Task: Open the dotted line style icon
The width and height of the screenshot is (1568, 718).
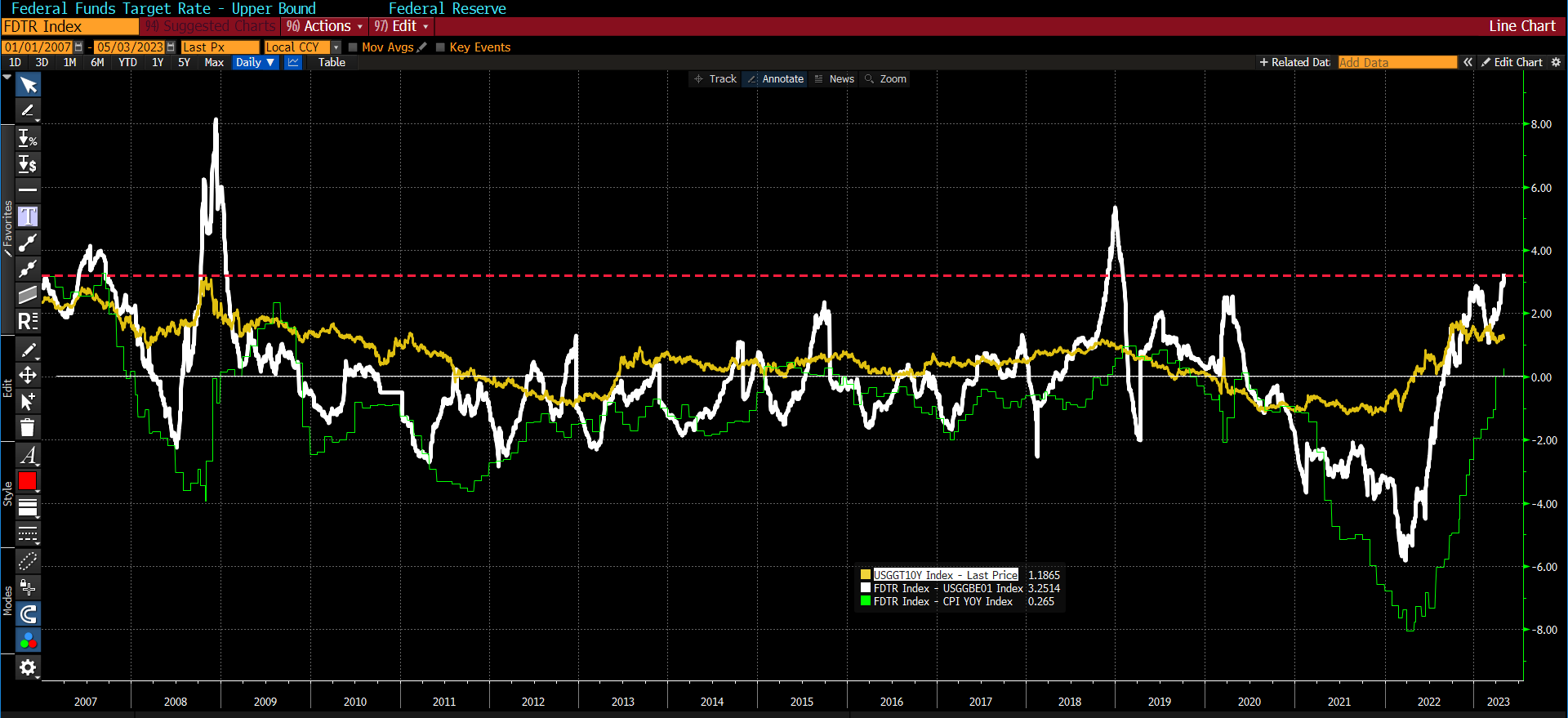Action: [x=28, y=533]
